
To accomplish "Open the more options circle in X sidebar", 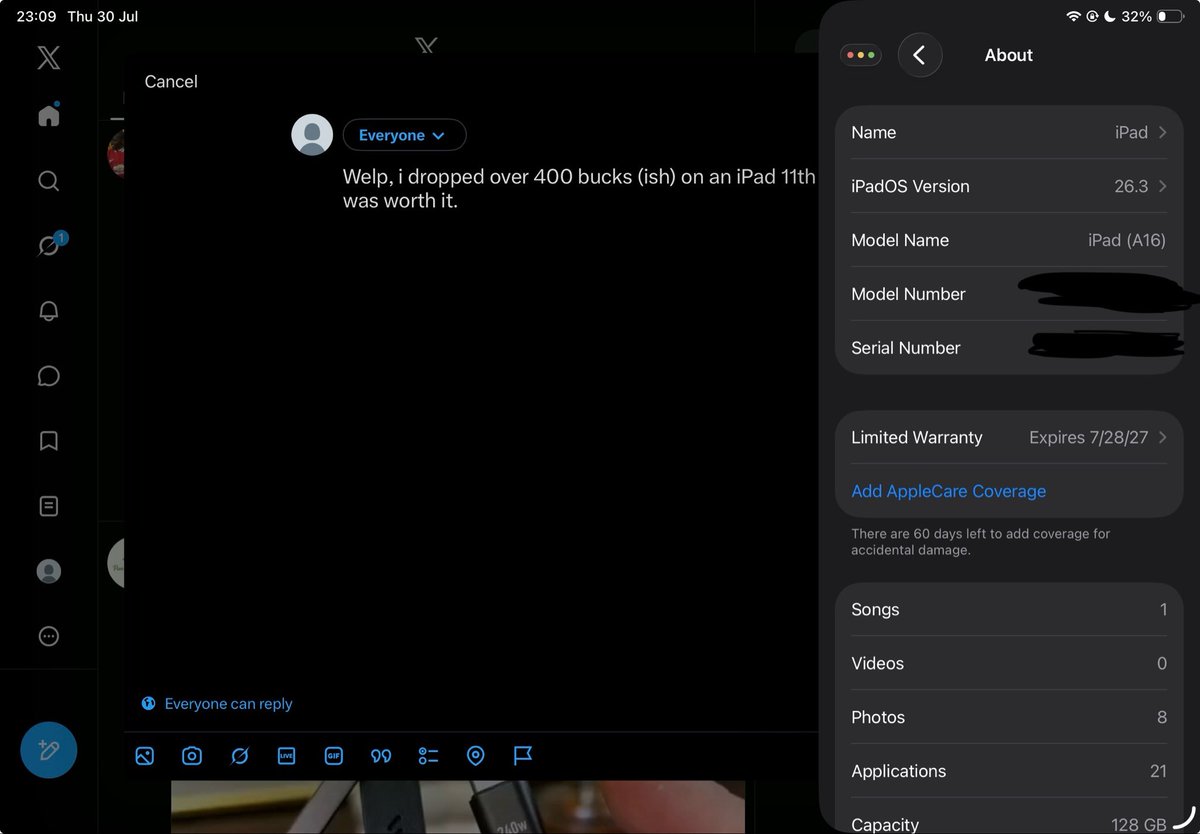I will 48,636.
